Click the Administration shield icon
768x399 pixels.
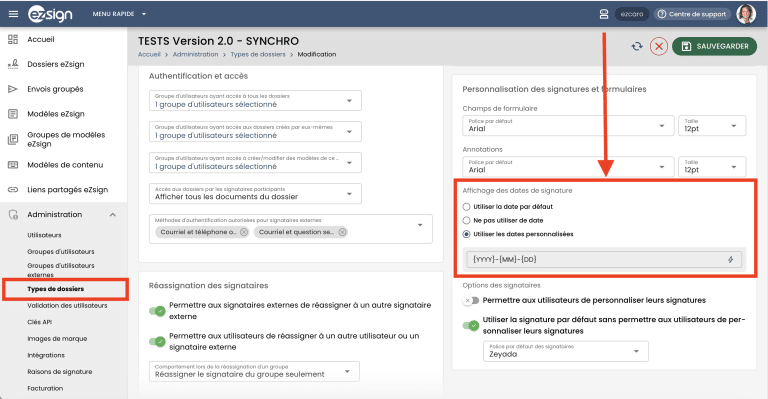(13, 214)
